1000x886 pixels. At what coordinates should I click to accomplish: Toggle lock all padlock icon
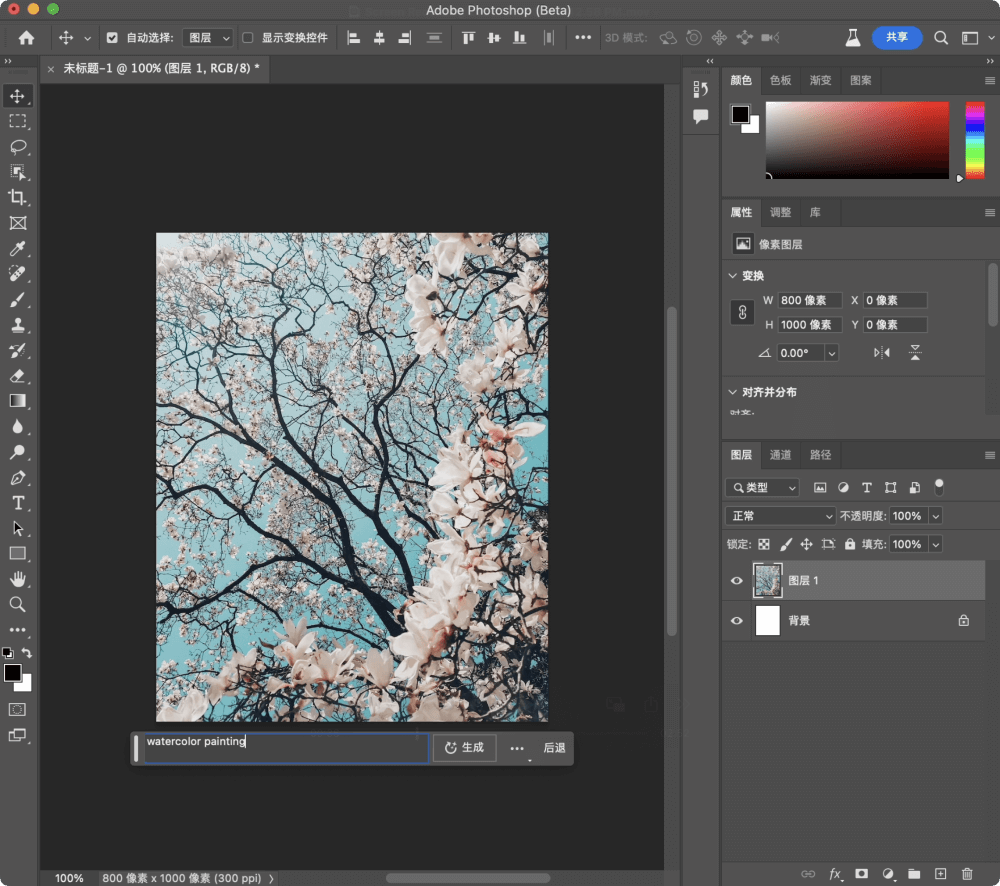(x=849, y=544)
